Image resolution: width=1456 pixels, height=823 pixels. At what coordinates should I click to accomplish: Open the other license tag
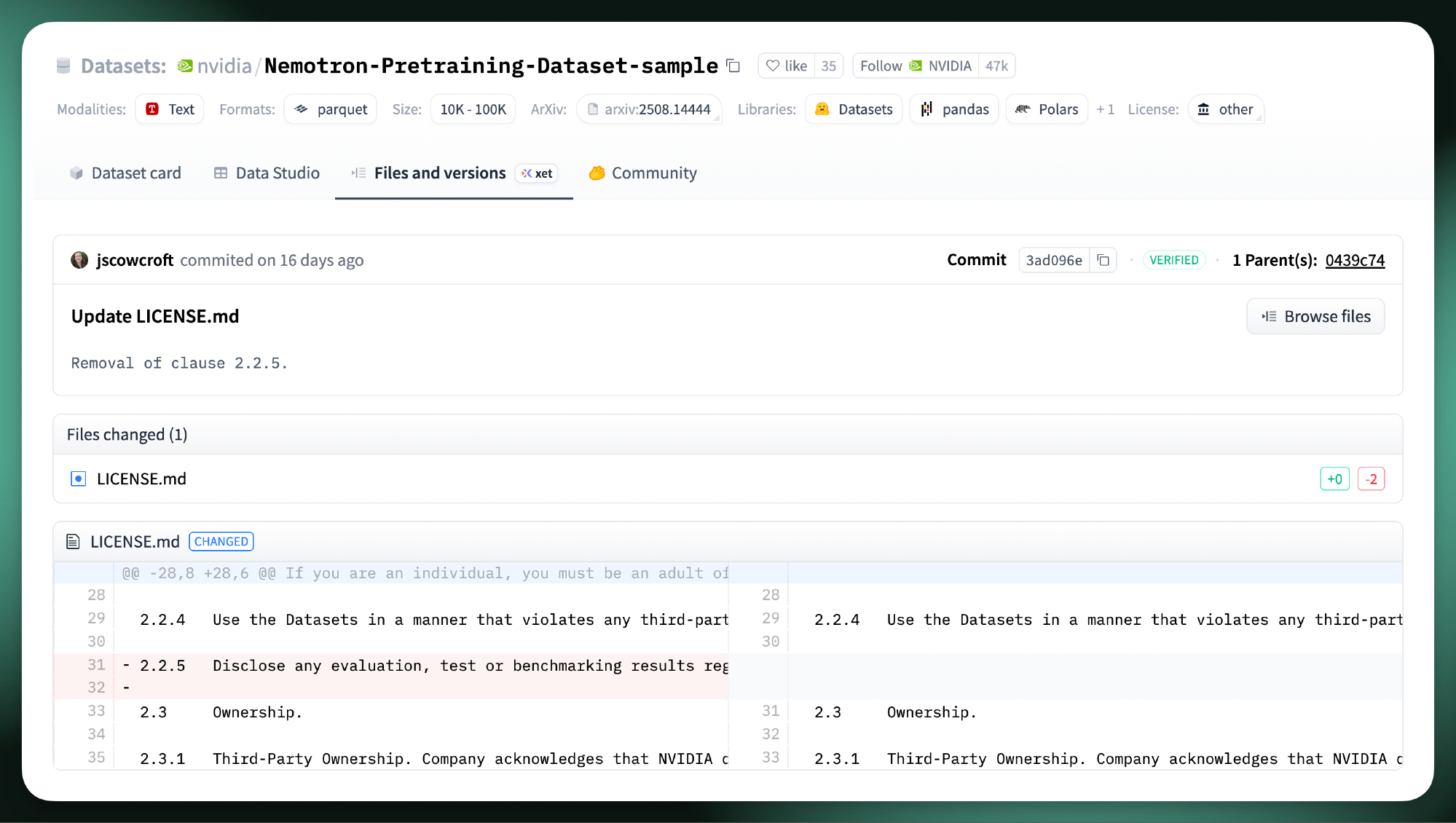1226,109
